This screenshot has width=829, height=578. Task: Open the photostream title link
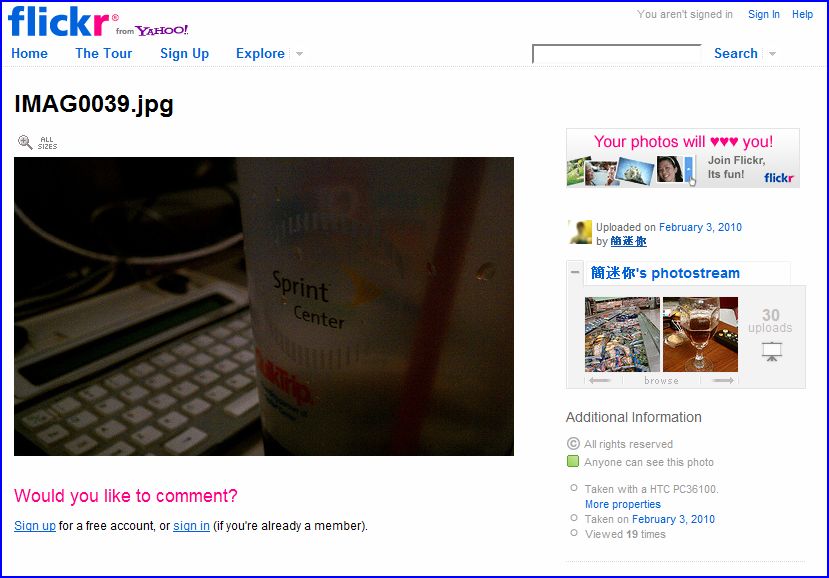[x=665, y=273]
